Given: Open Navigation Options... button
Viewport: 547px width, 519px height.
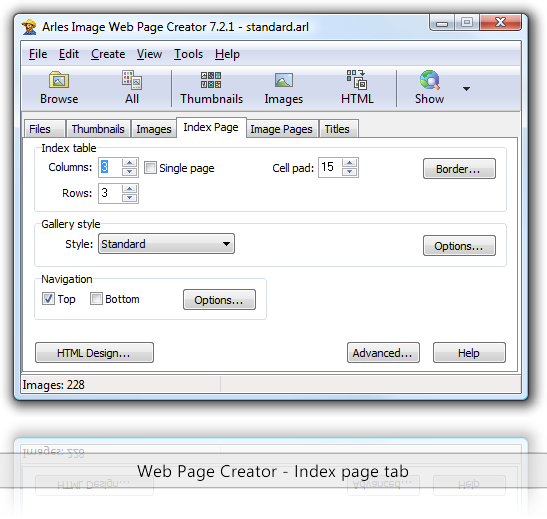Looking at the screenshot, I should coord(219,300).
